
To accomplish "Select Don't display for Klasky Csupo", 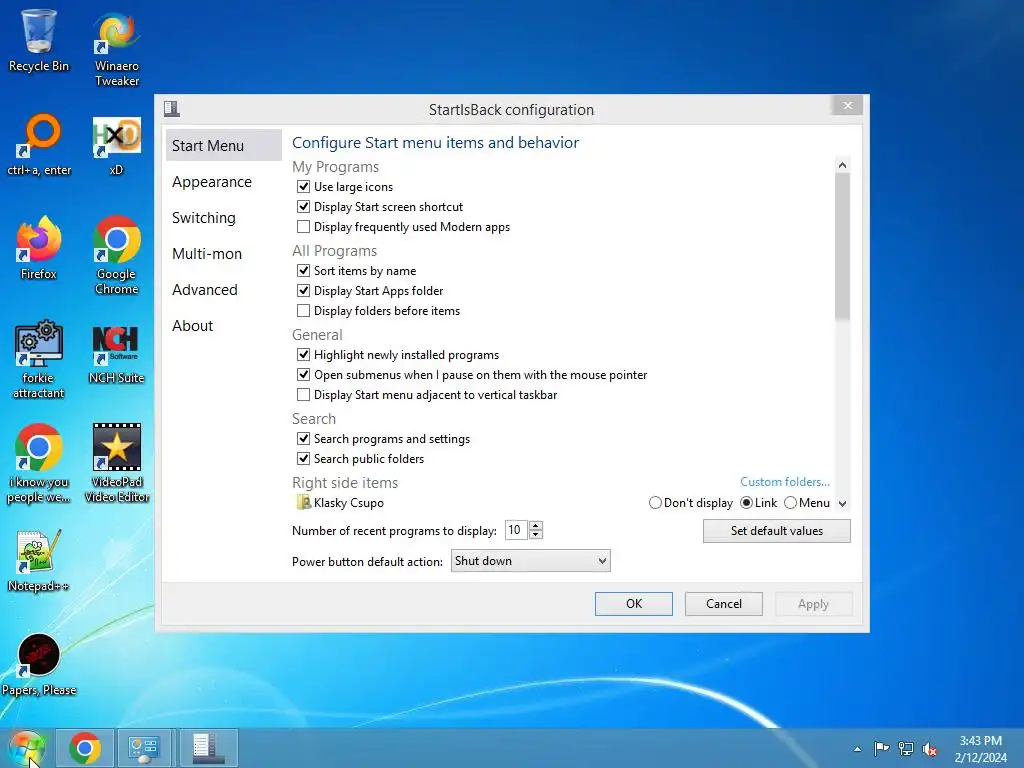I will (655, 503).
